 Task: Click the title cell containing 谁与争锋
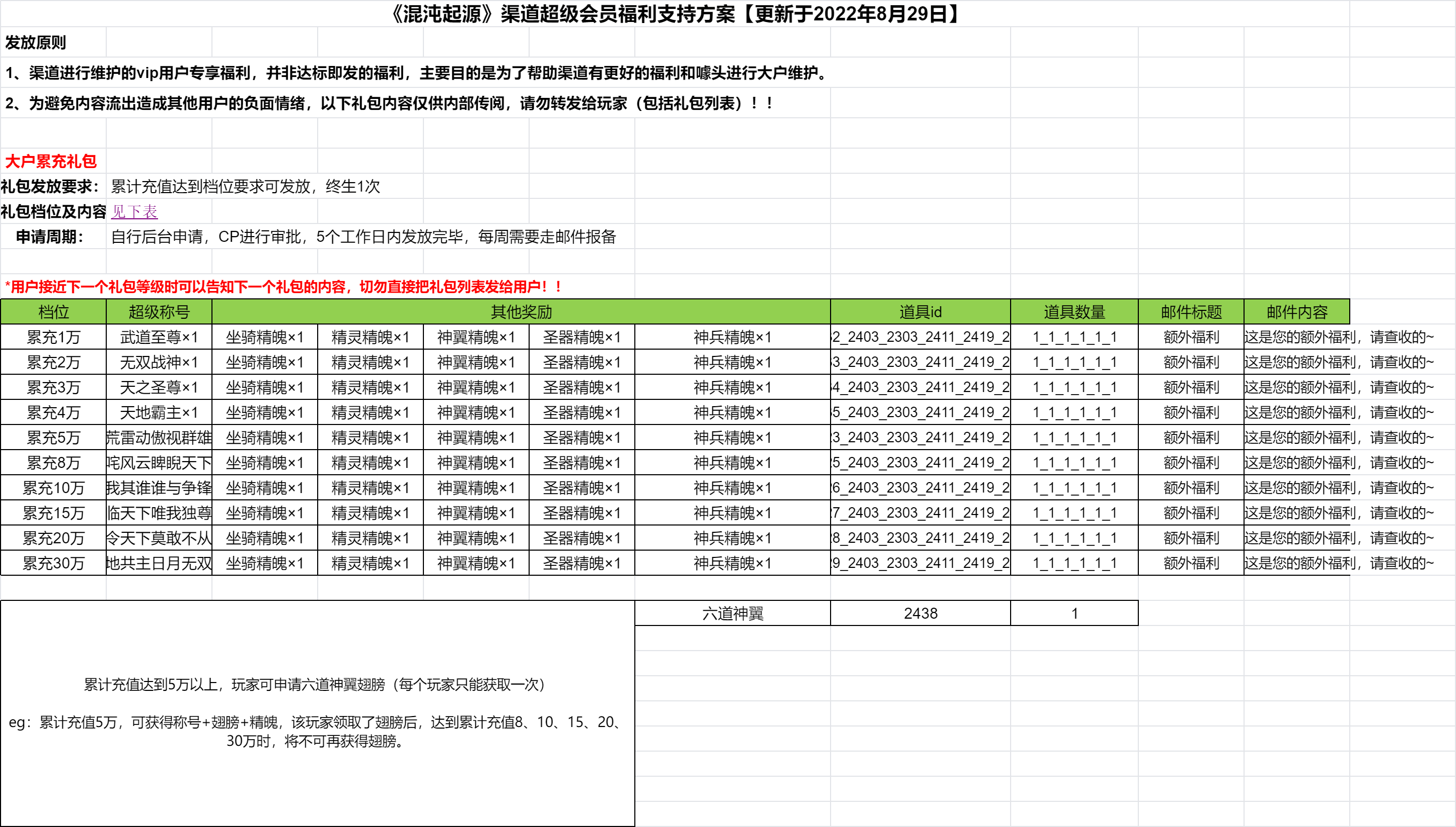159,487
